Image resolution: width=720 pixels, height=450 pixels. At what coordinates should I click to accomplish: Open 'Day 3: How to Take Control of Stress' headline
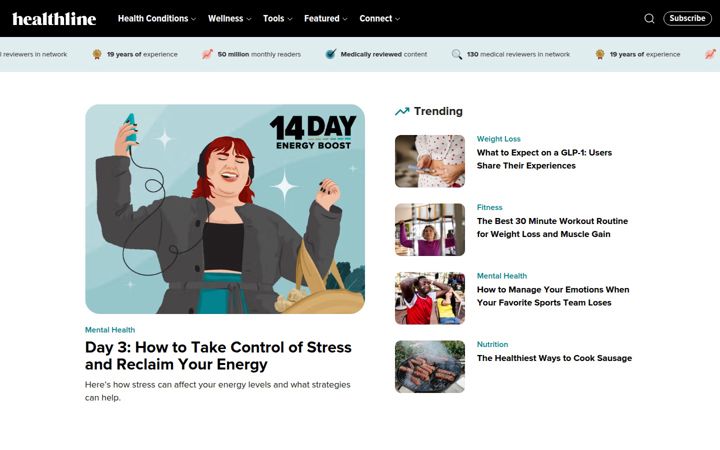click(x=218, y=355)
